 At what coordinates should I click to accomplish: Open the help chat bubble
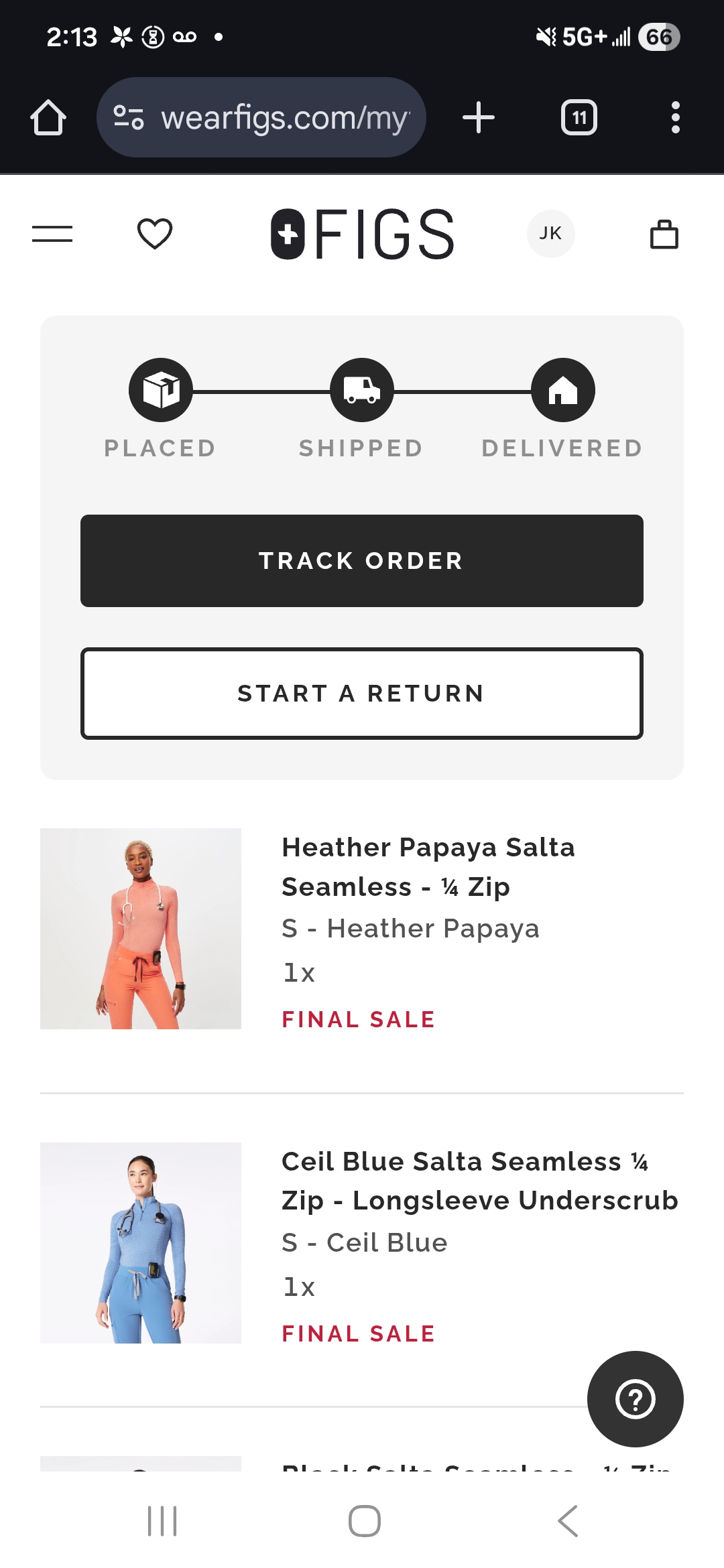(635, 1398)
